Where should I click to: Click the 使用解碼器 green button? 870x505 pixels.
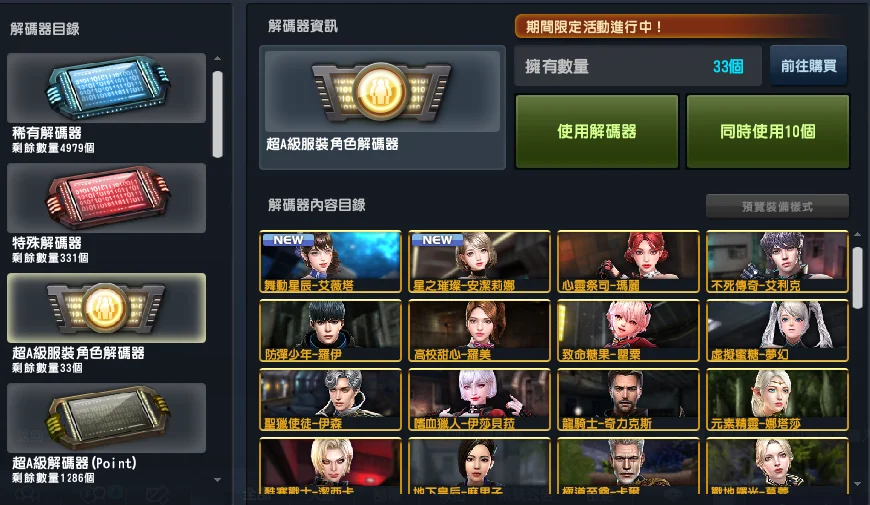[x=597, y=132]
